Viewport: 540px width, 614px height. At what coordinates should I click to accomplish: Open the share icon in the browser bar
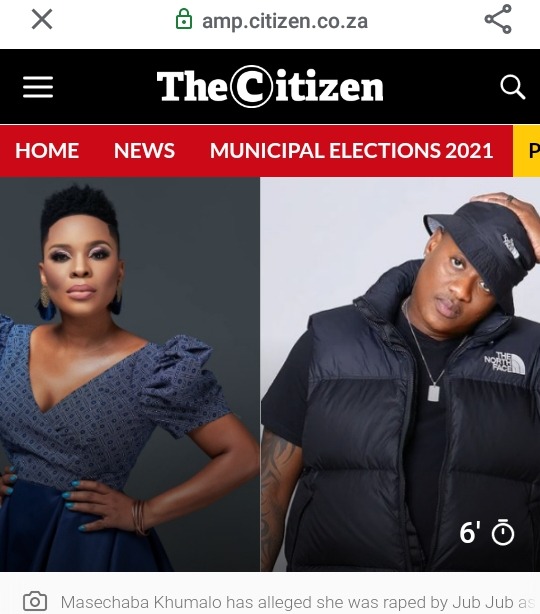498,19
